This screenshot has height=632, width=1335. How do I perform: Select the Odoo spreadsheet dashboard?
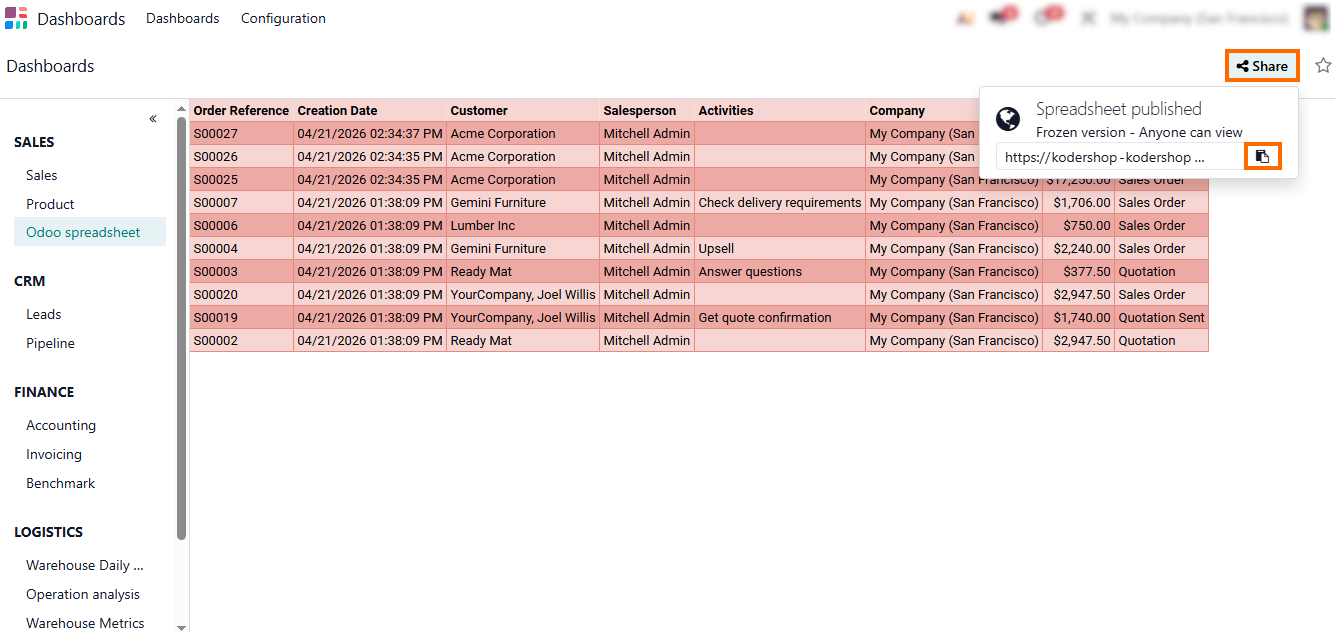[83, 232]
